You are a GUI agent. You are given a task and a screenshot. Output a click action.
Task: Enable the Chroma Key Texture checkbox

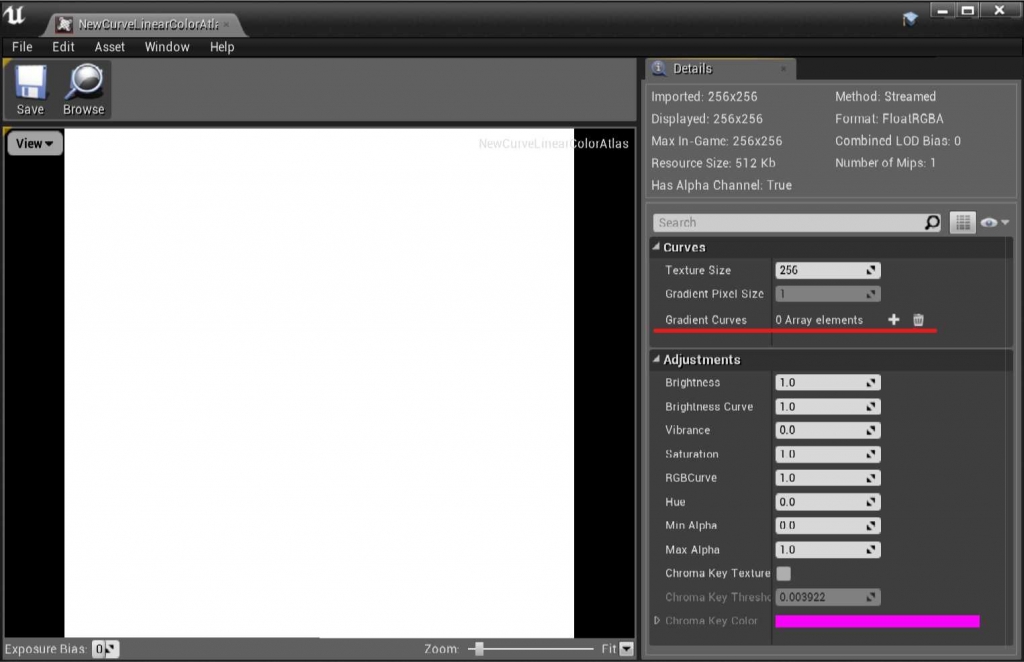(784, 573)
